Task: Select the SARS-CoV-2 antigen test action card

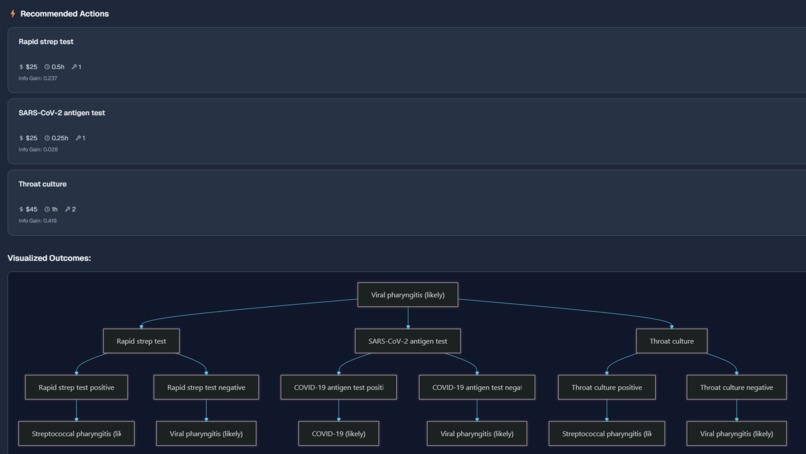Action: 407,131
